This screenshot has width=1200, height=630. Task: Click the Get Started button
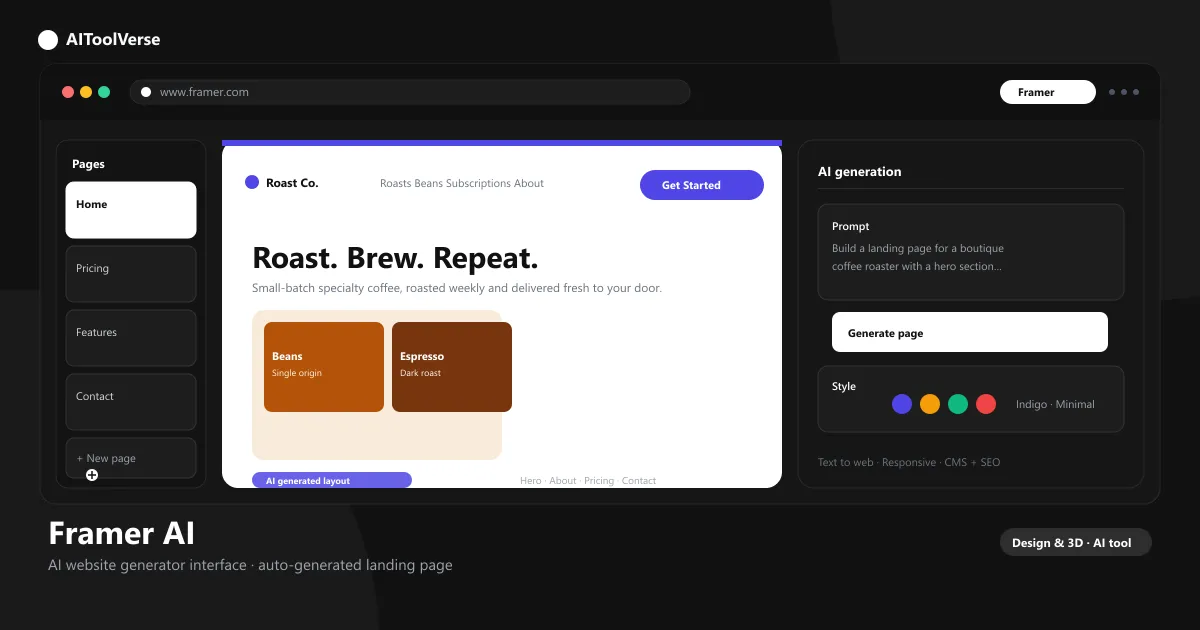pos(702,185)
